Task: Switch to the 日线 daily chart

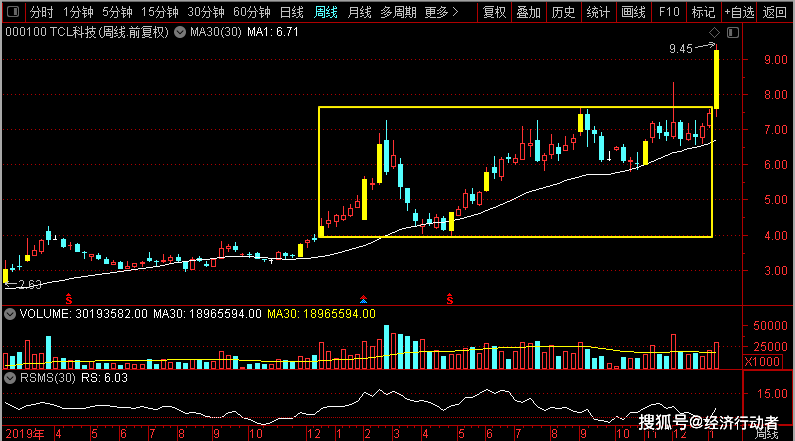Action: pos(292,12)
